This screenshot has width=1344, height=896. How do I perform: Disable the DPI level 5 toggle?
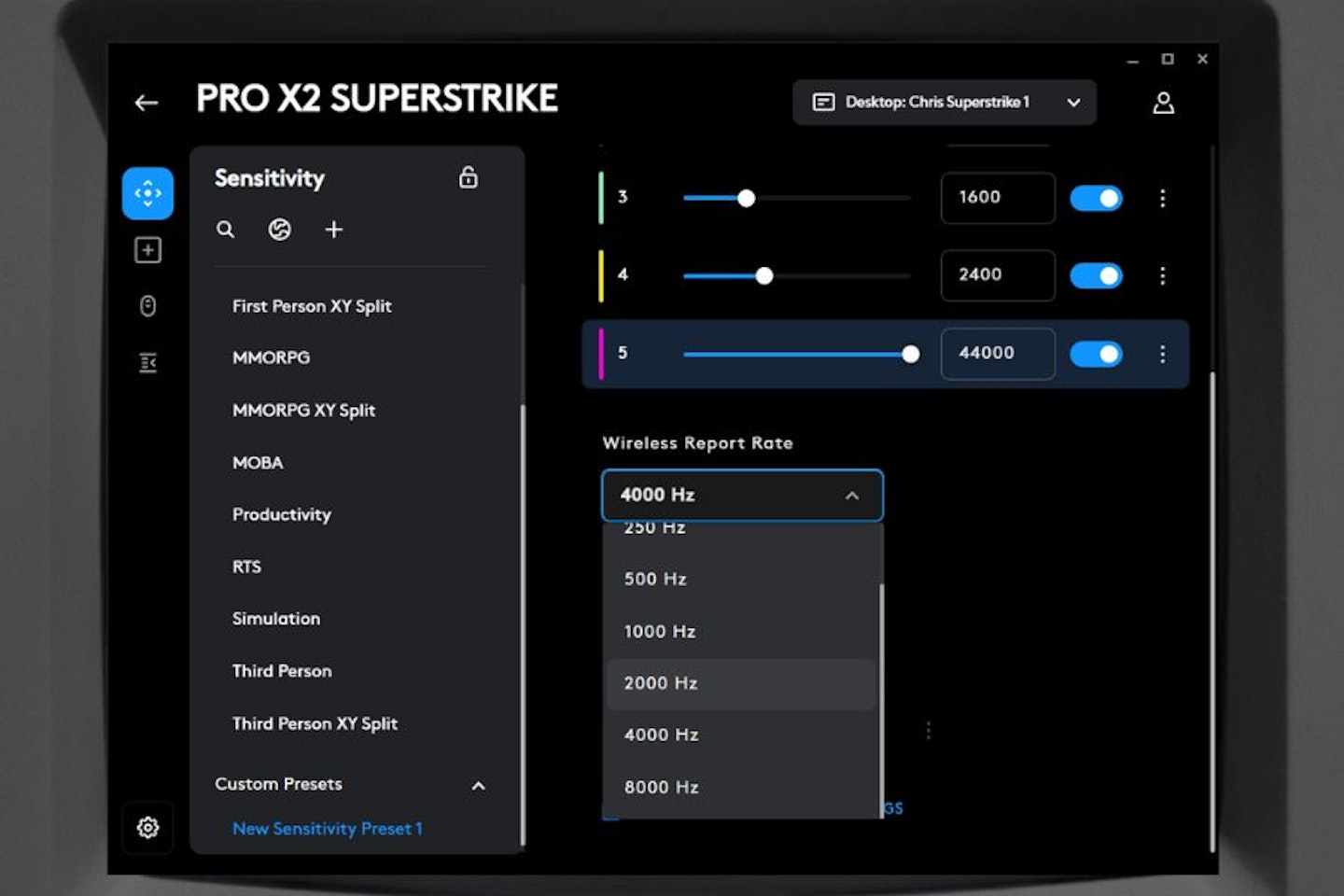tap(1096, 354)
